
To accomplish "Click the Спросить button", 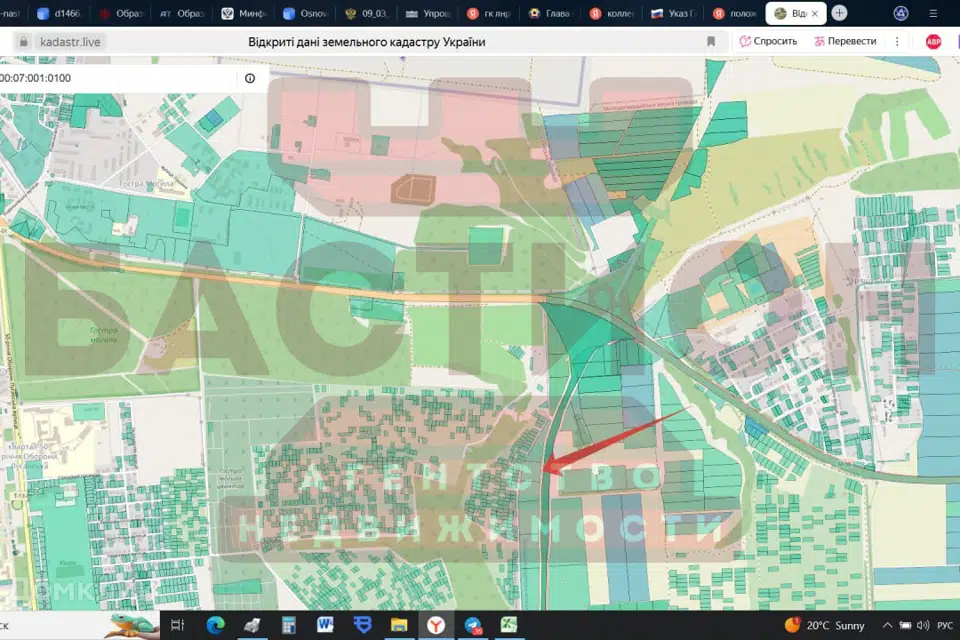I will click(768, 41).
